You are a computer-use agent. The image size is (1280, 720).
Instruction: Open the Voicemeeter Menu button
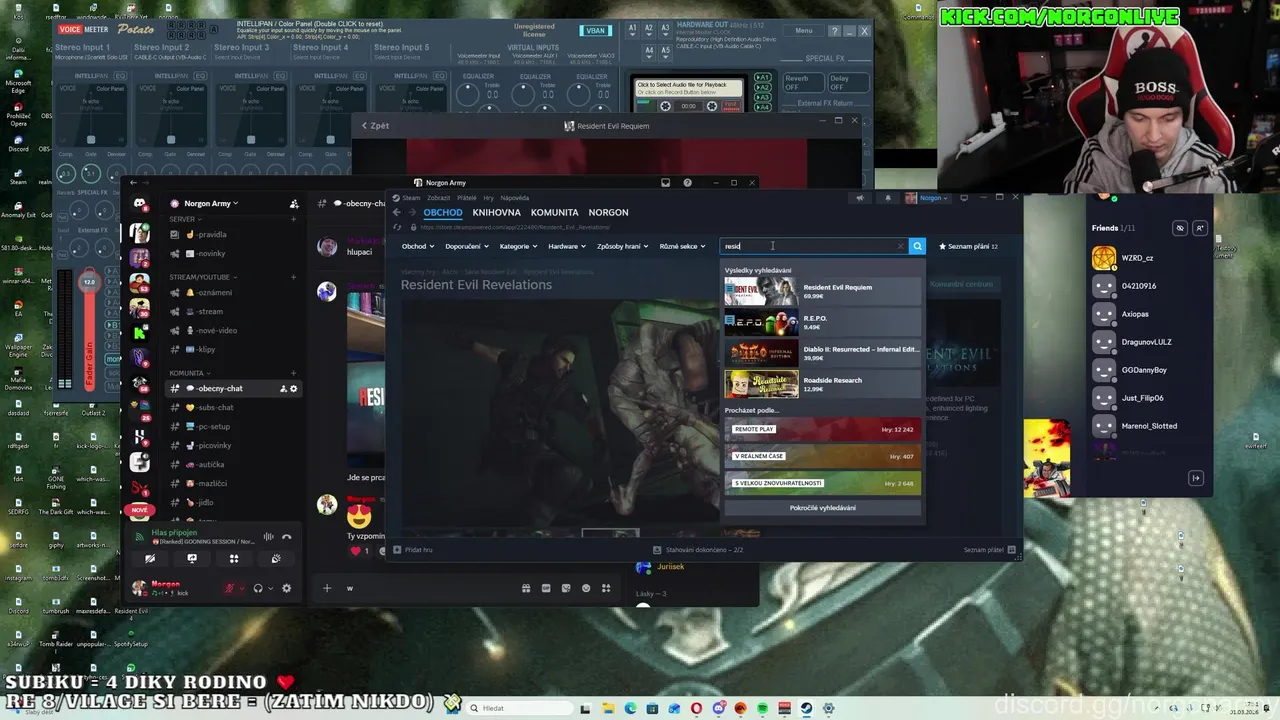(804, 31)
